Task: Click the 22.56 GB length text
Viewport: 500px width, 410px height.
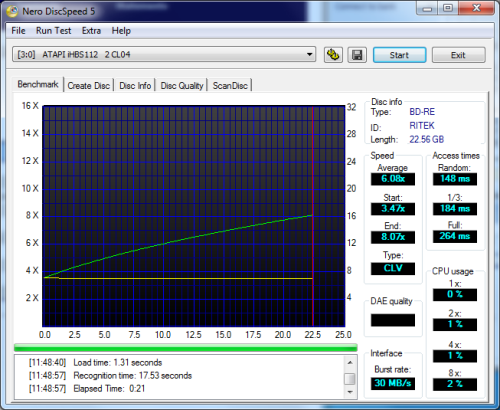Action: coord(427,139)
